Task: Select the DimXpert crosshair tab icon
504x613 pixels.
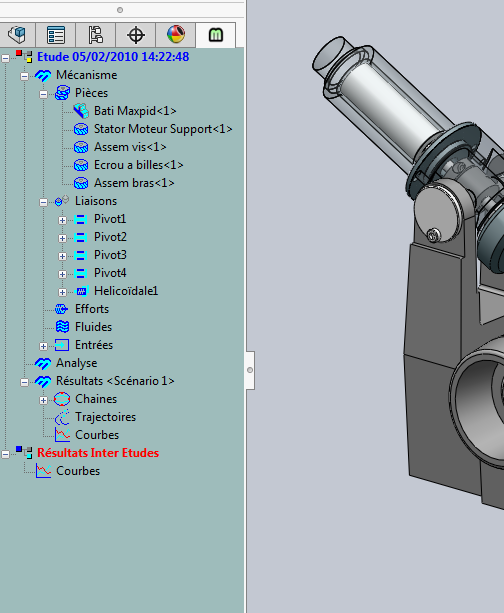Action: point(136,35)
